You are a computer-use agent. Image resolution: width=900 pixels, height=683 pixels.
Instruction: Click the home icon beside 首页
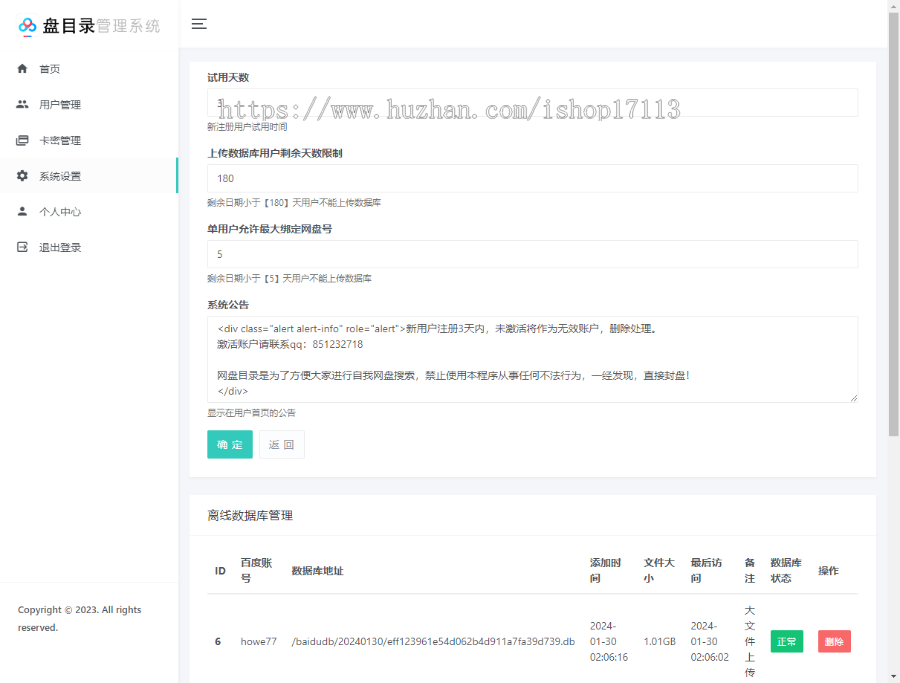click(x=22, y=69)
